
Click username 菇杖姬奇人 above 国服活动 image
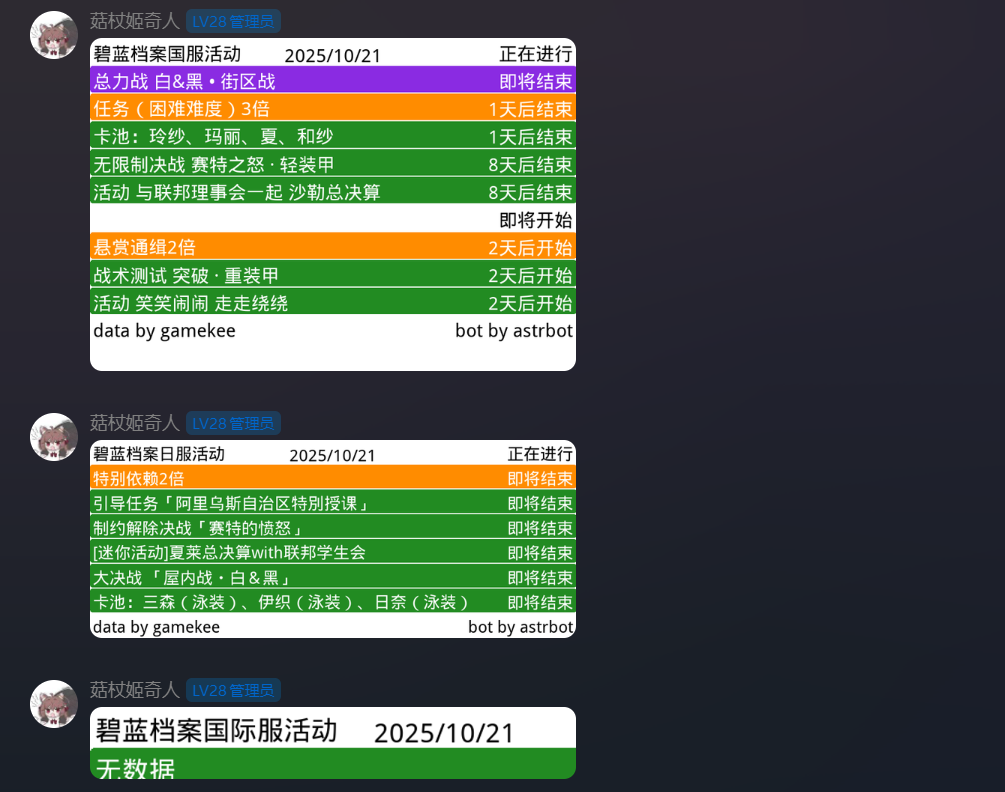pyautogui.click(x=135, y=21)
